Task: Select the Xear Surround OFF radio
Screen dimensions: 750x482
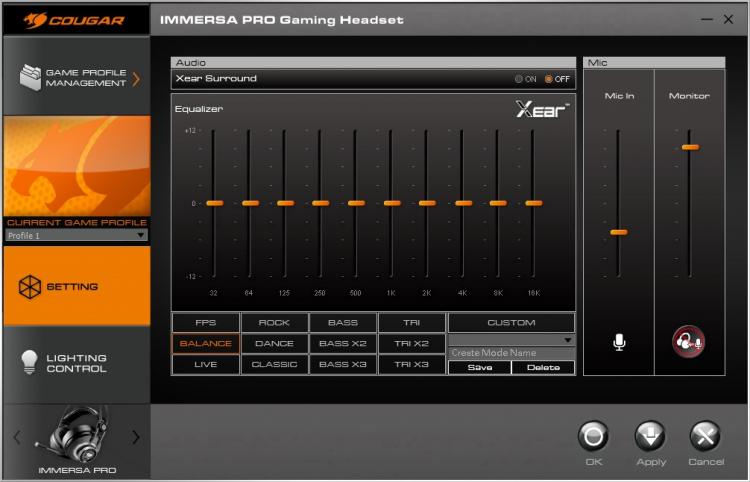Action: [549, 79]
